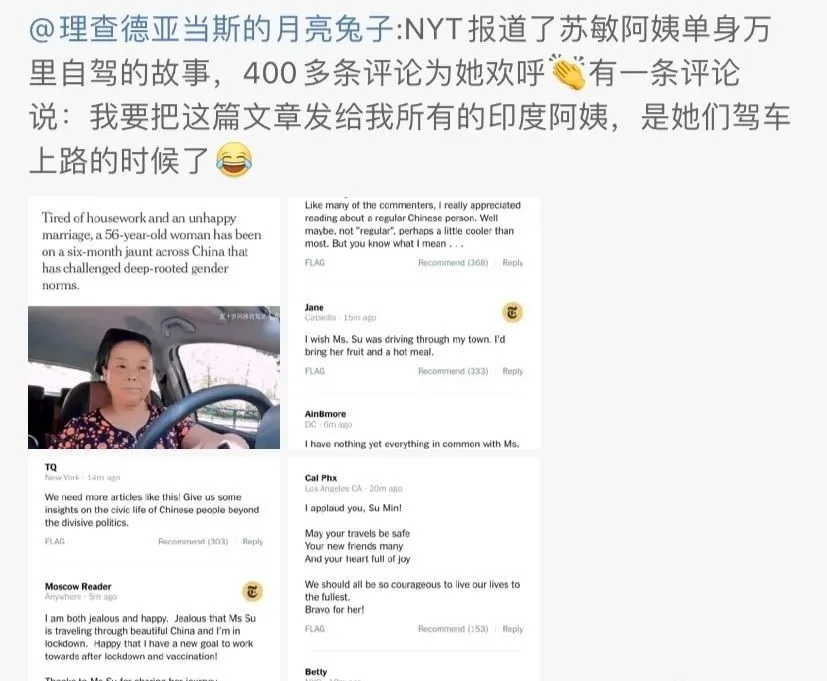This screenshot has height=681, width=827.
Task: Click the clapping hands emoji in the post
Action: (568, 72)
